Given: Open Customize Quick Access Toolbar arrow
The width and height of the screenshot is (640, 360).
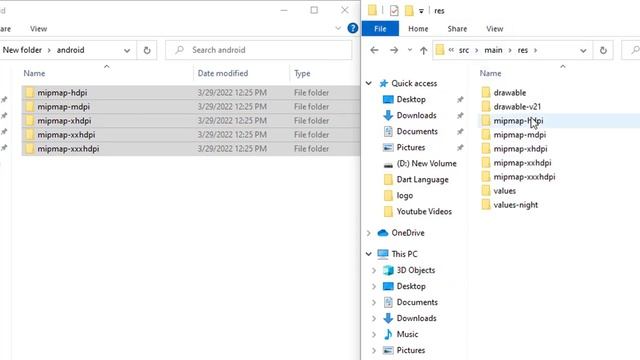Looking at the screenshot, I should 421,11.
